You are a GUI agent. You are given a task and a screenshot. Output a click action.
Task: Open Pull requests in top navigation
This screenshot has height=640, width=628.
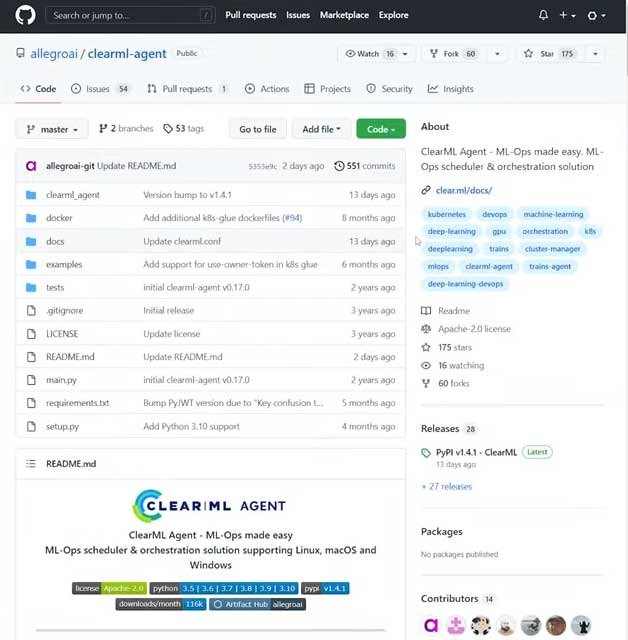[251, 15]
